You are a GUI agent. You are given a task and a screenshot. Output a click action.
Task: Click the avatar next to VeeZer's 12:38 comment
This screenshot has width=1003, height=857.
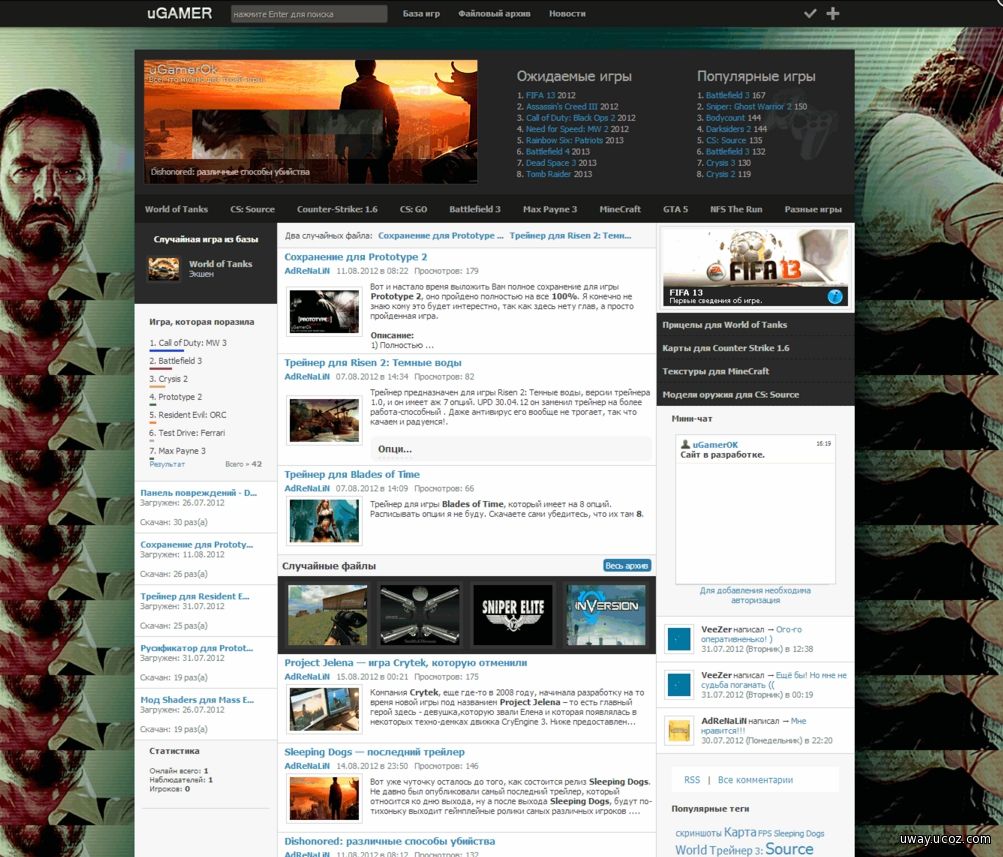click(x=679, y=639)
